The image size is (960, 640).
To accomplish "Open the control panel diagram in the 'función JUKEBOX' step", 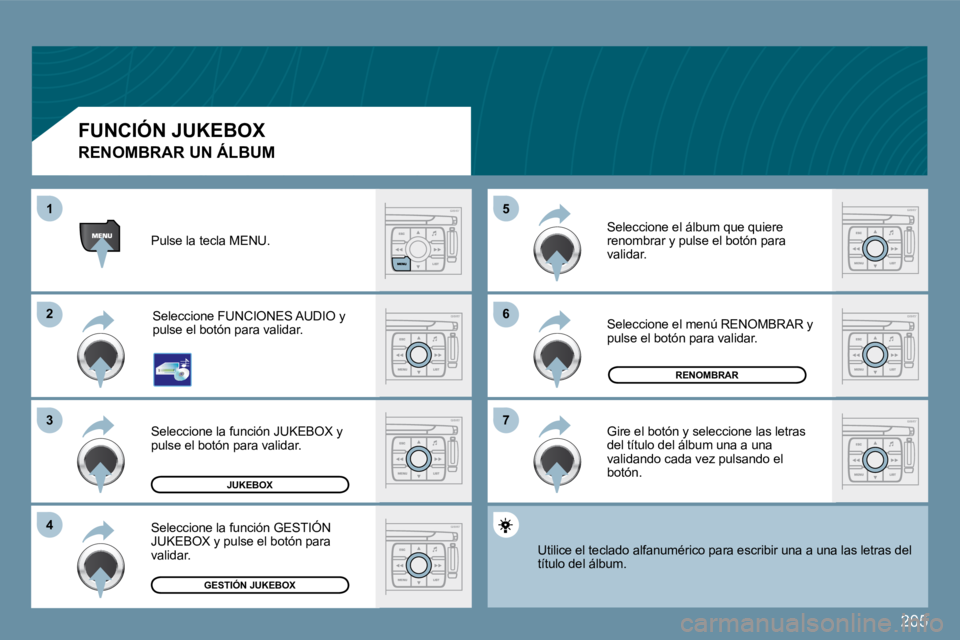I will pyautogui.click(x=423, y=451).
